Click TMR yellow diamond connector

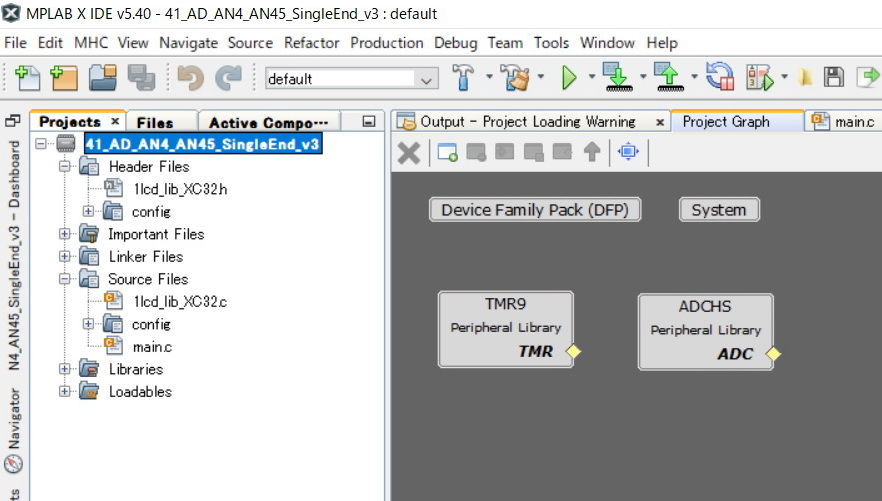(573, 351)
